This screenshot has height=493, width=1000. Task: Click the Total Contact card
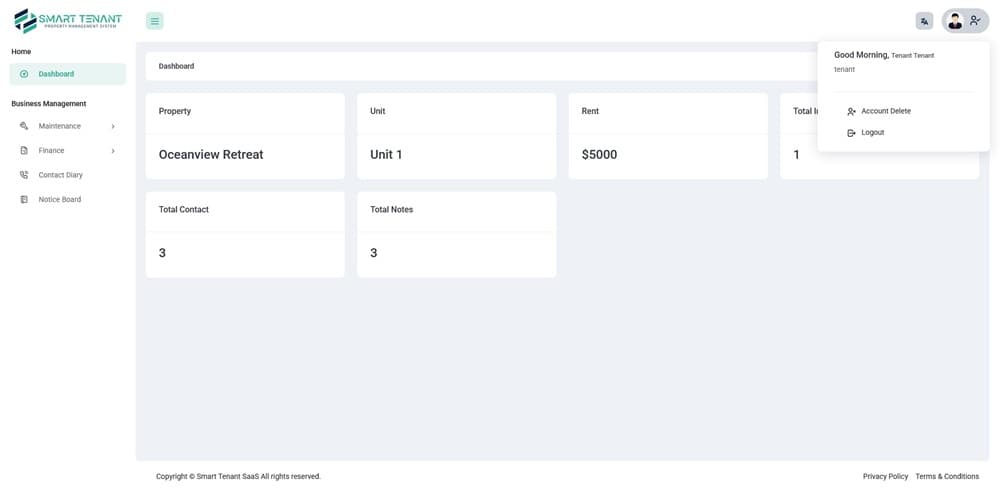[x=245, y=235]
